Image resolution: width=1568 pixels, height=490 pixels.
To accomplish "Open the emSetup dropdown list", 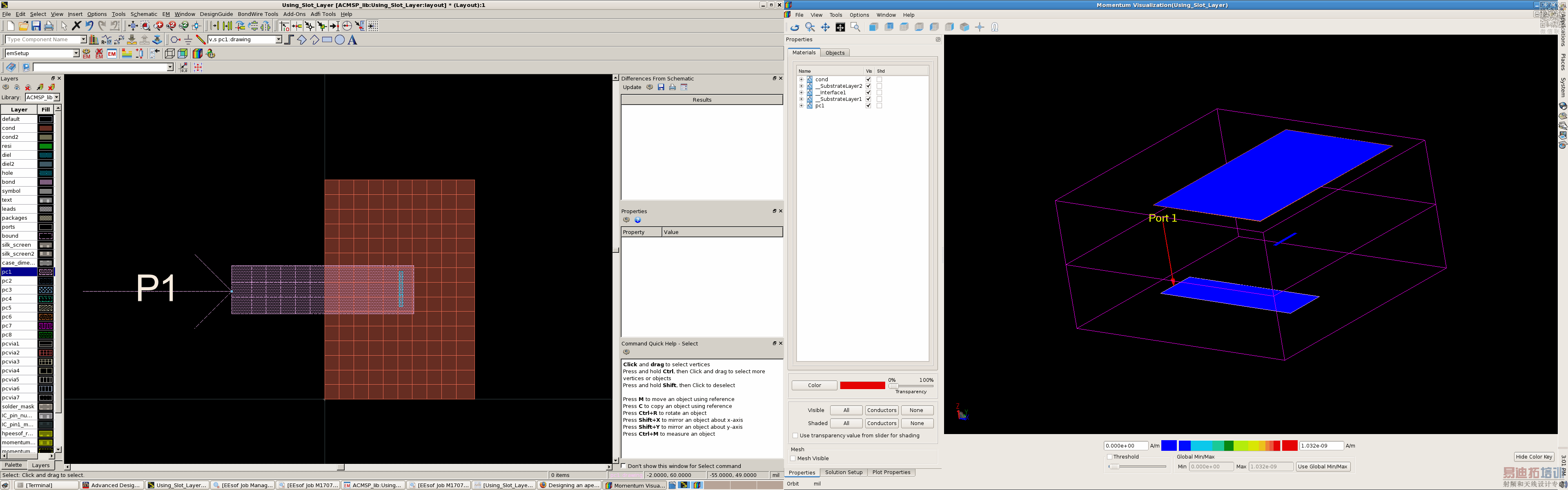I will [x=76, y=53].
